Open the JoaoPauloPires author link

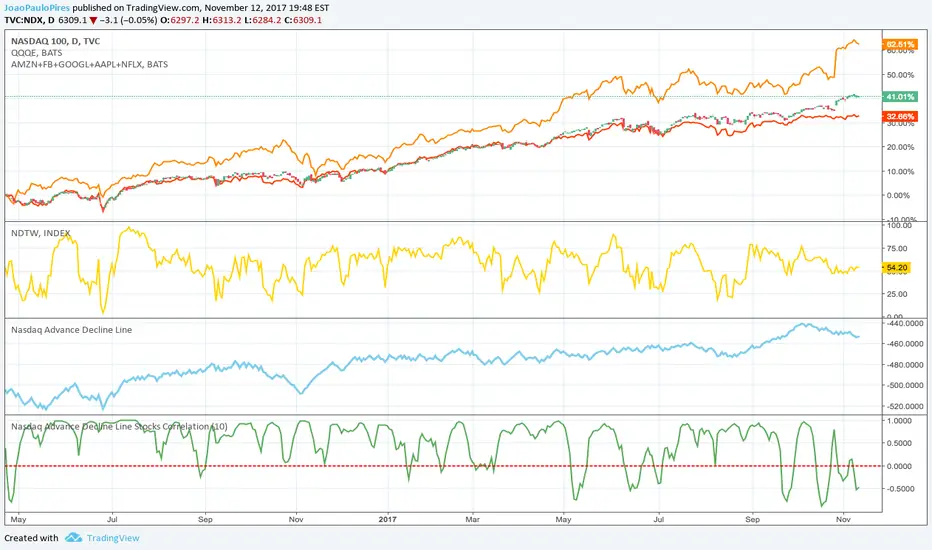click(37, 8)
